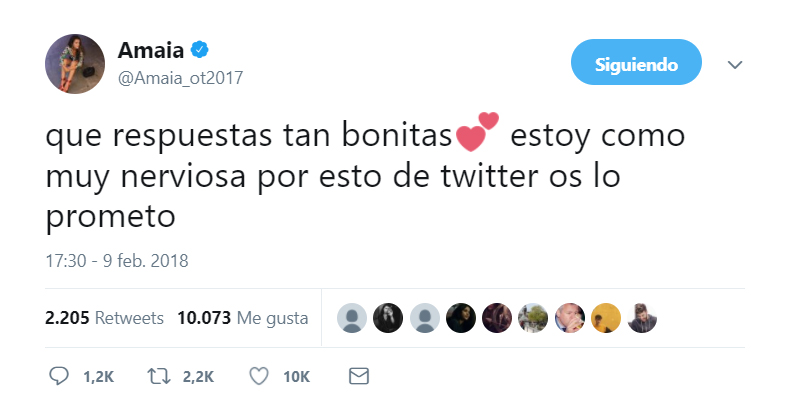The height and width of the screenshot is (419, 791).
Task: Click the blue verified badge next to Amaia
Action: coord(198,50)
